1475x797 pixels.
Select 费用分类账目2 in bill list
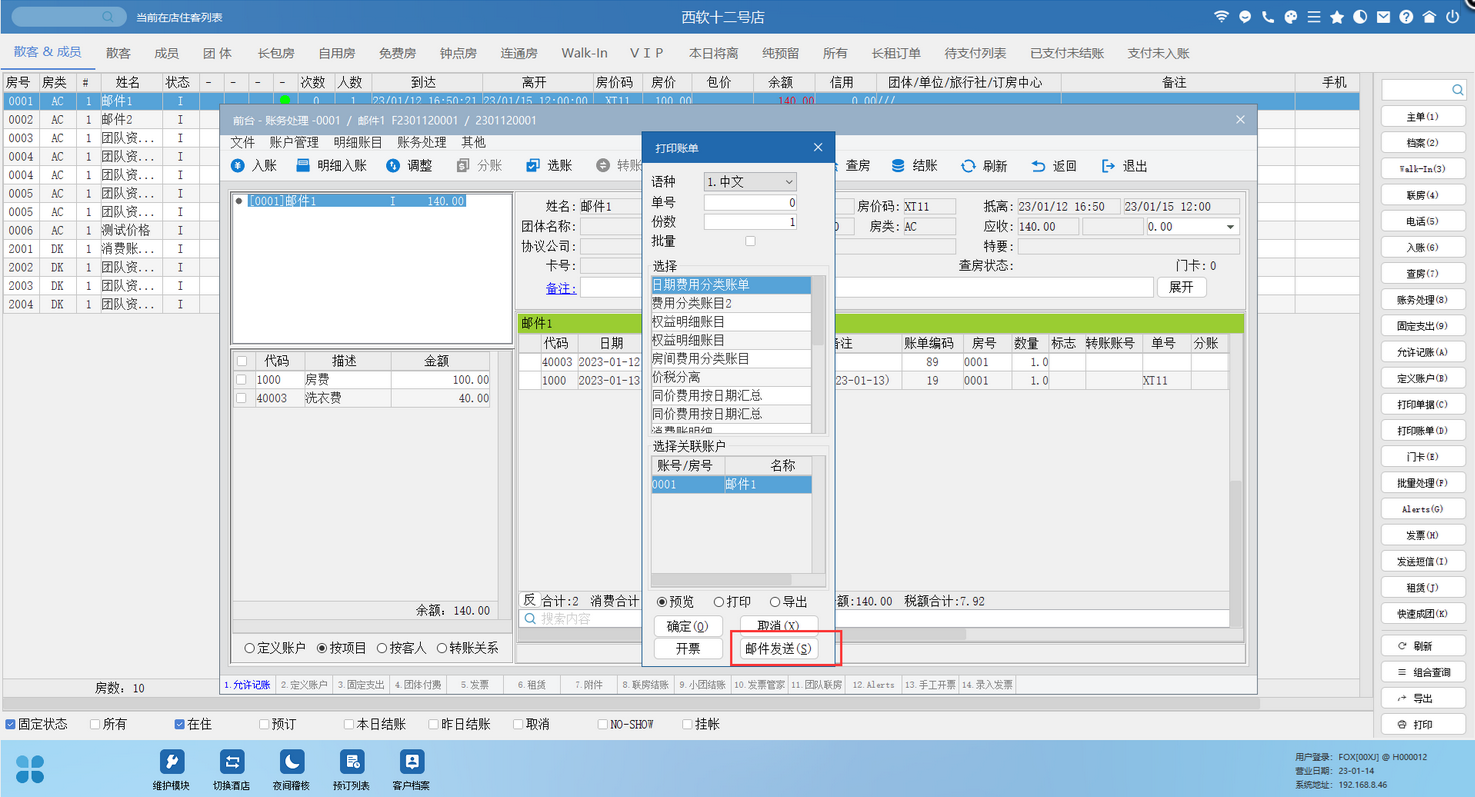coord(731,303)
